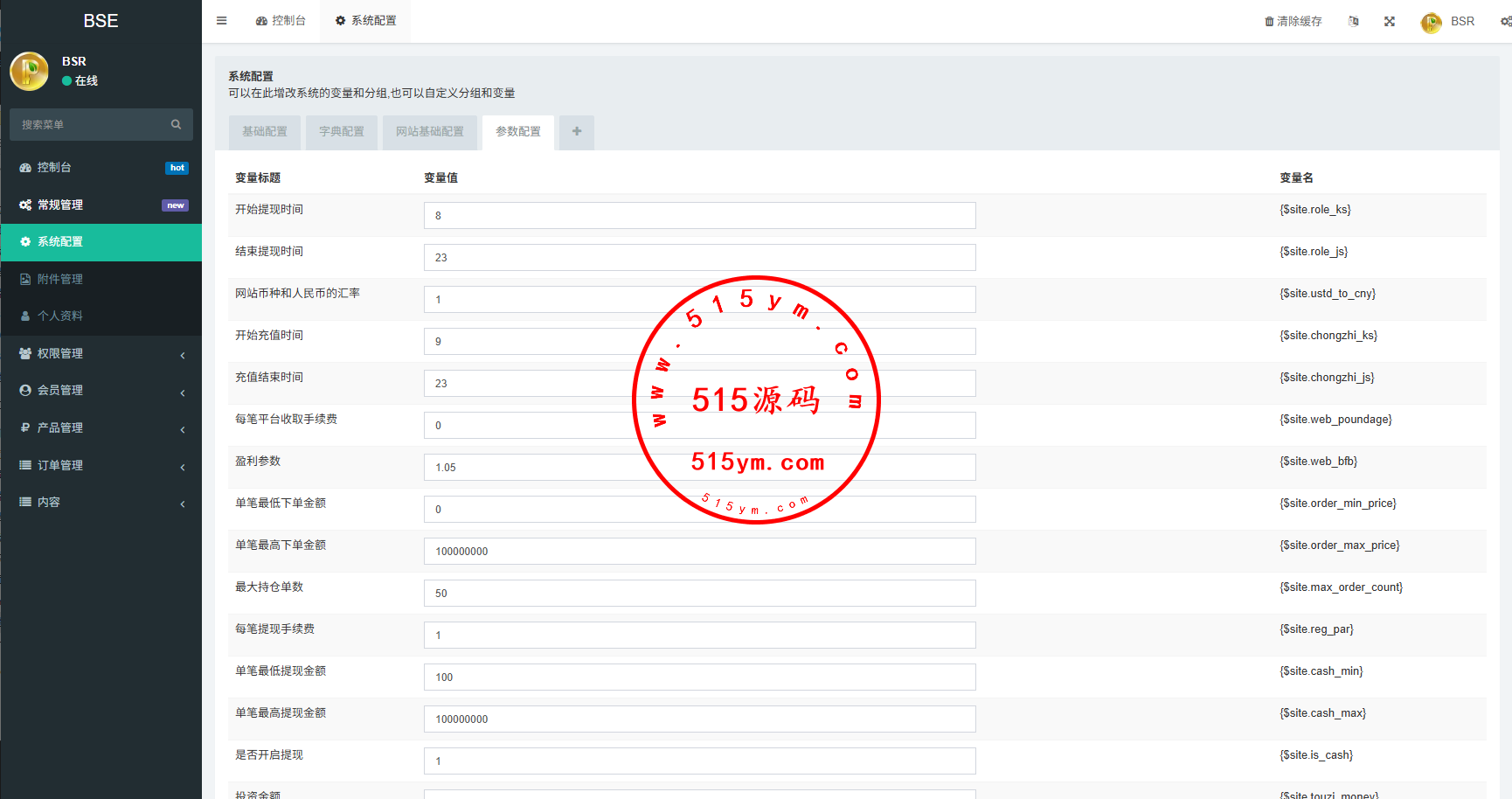Select the 控制台 tab in top bar
This screenshot has height=799, width=1512.
pyautogui.click(x=281, y=21)
